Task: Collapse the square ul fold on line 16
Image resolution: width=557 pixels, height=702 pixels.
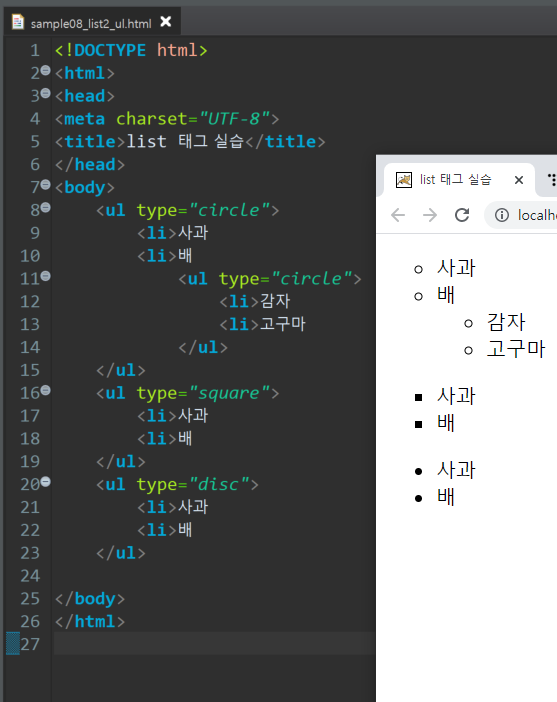Action: [46, 390]
